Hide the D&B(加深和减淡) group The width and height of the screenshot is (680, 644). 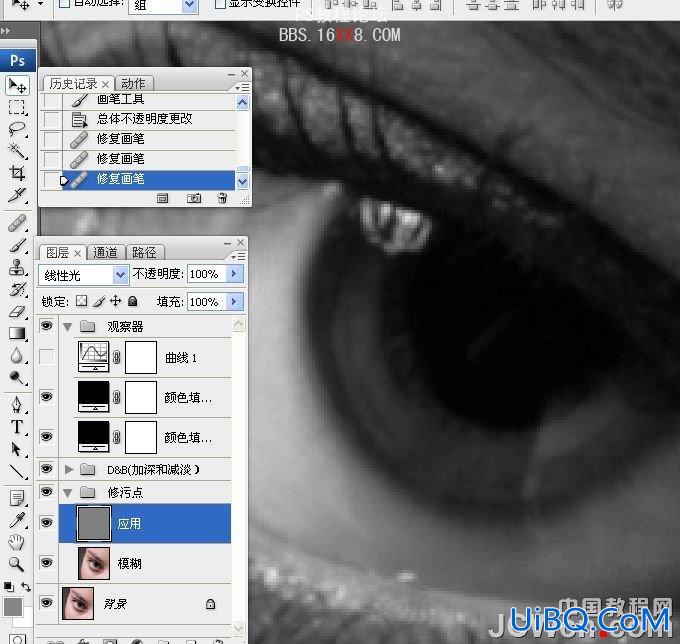point(47,469)
